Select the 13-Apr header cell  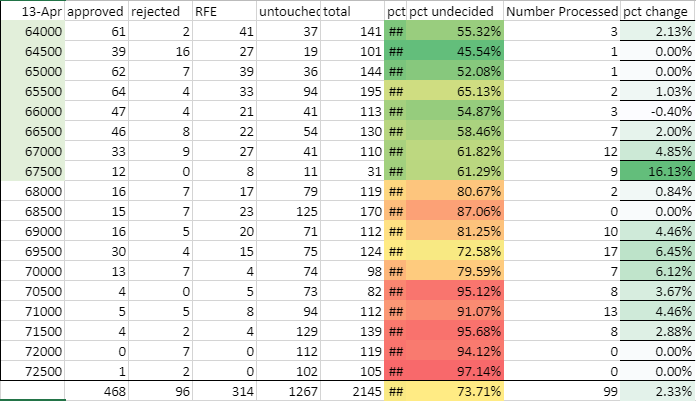click(34, 11)
